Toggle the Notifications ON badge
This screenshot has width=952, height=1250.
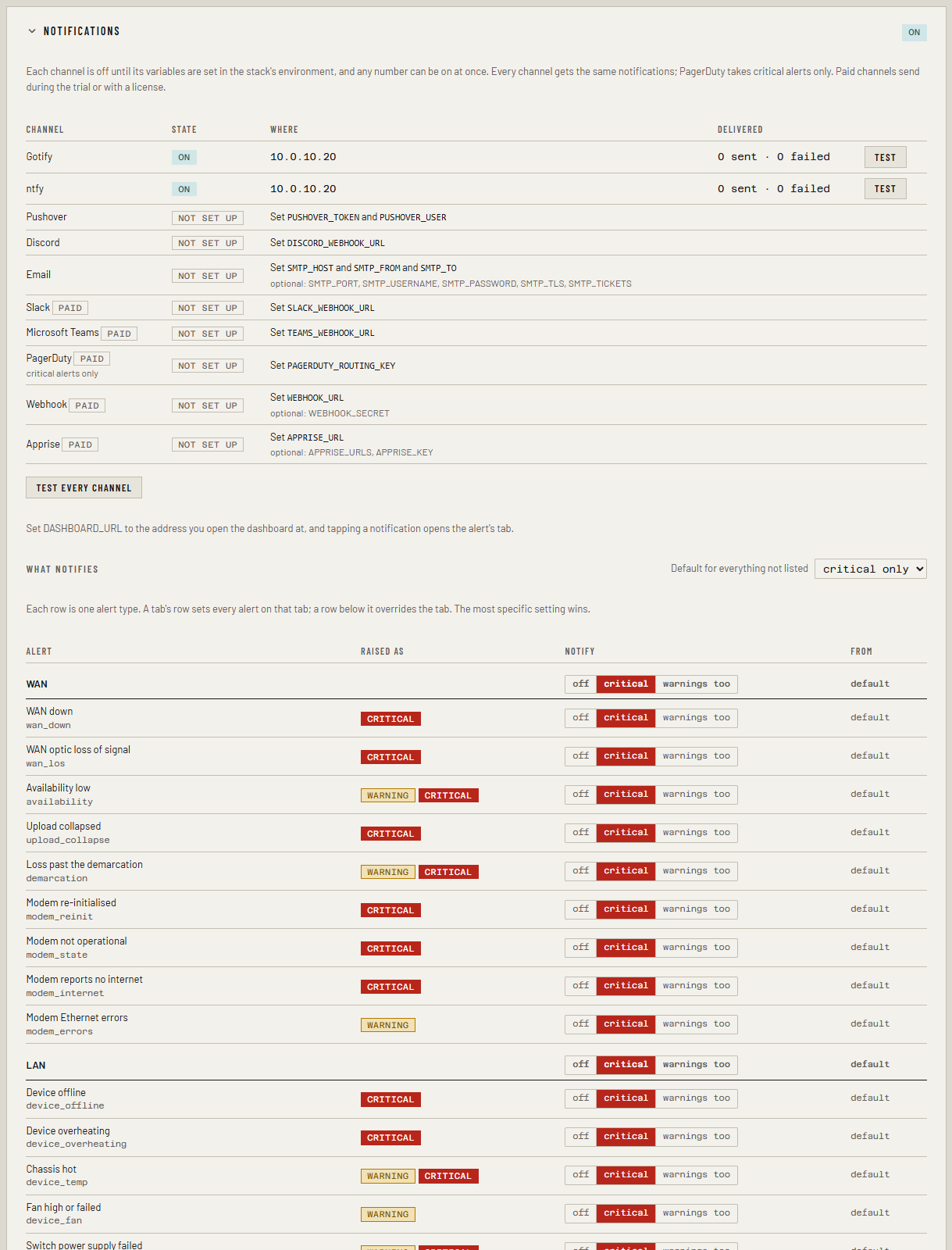click(914, 32)
